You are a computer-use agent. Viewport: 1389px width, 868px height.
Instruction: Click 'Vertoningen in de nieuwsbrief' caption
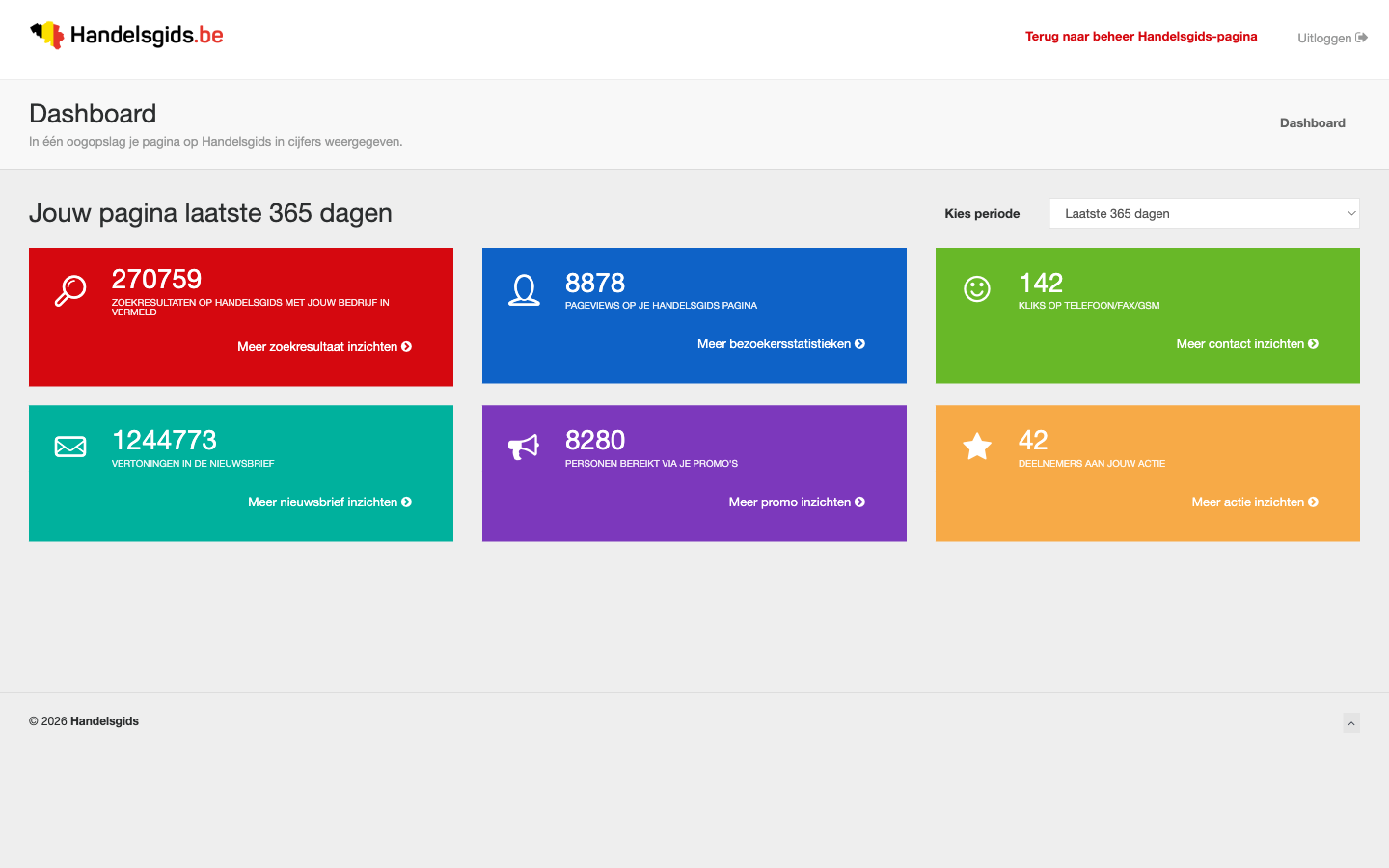click(x=193, y=464)
